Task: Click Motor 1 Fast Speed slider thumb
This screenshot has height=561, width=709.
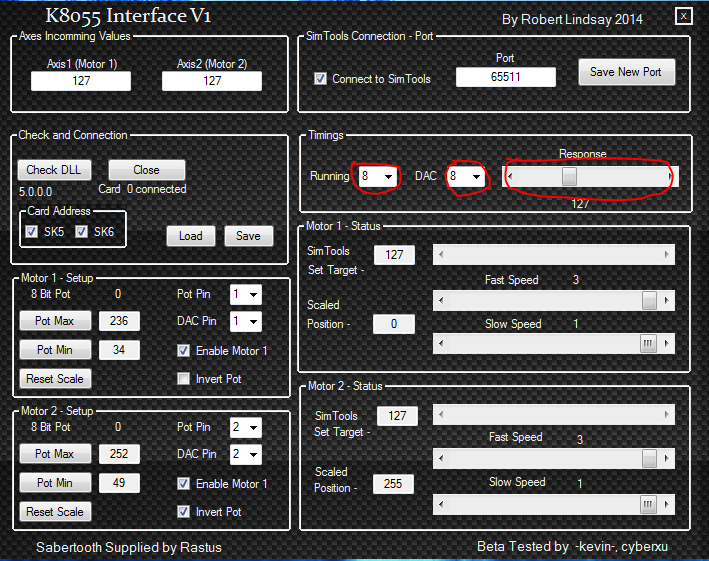Action: [649, 301]
